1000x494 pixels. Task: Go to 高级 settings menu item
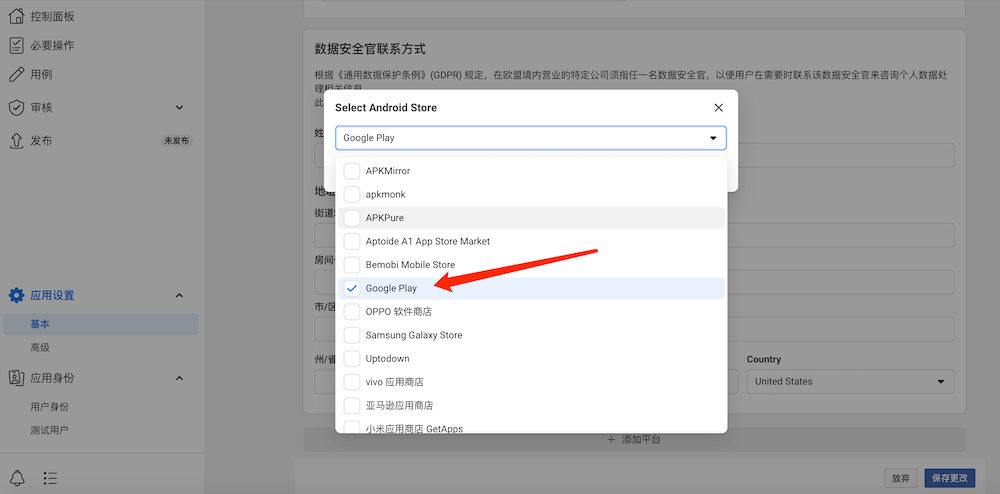point(40,347)
